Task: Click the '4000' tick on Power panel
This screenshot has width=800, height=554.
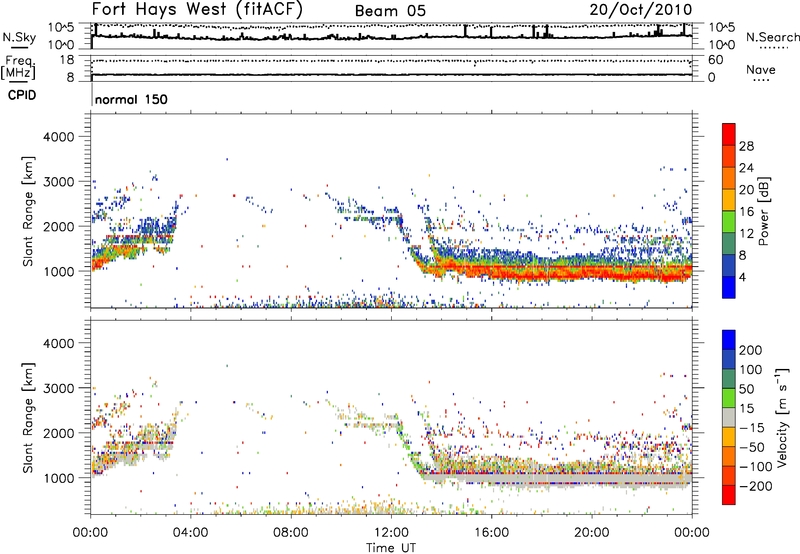Action: pos(59,137)
